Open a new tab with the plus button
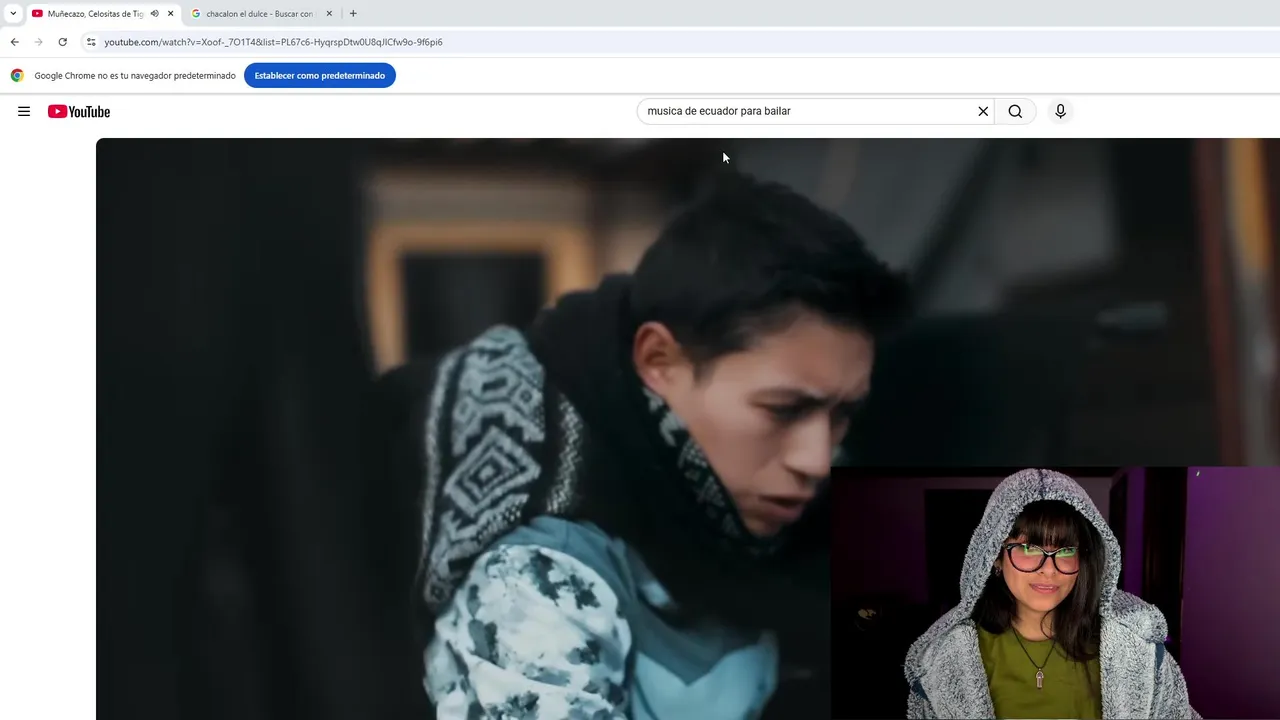The width and height of the screenshot is (1280, 720). [x=353, y=13]
